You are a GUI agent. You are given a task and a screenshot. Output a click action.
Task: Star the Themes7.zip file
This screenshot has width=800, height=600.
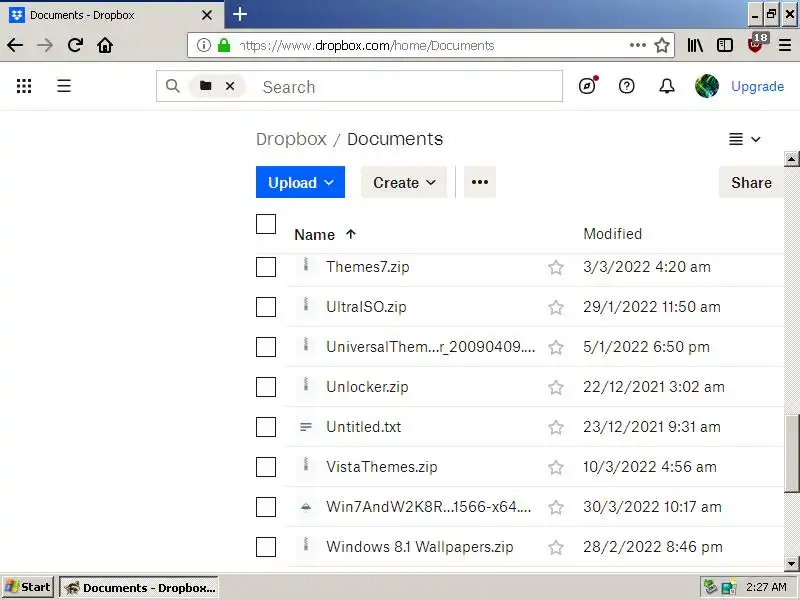556,267
